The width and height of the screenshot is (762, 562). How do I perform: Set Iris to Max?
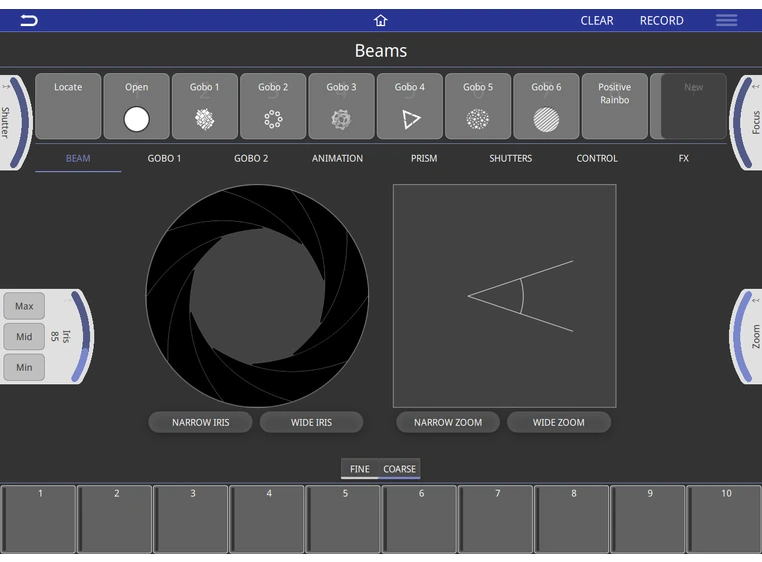click(24, 306)
